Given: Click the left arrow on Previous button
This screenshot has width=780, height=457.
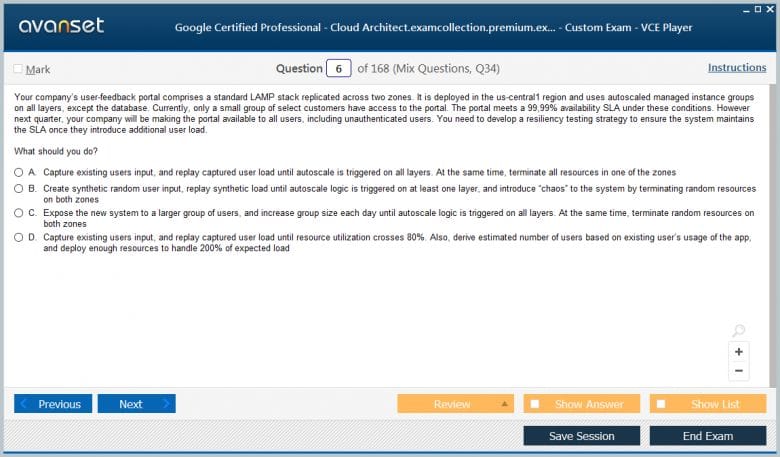Looking at the screenshot, I should click(24, 404).
